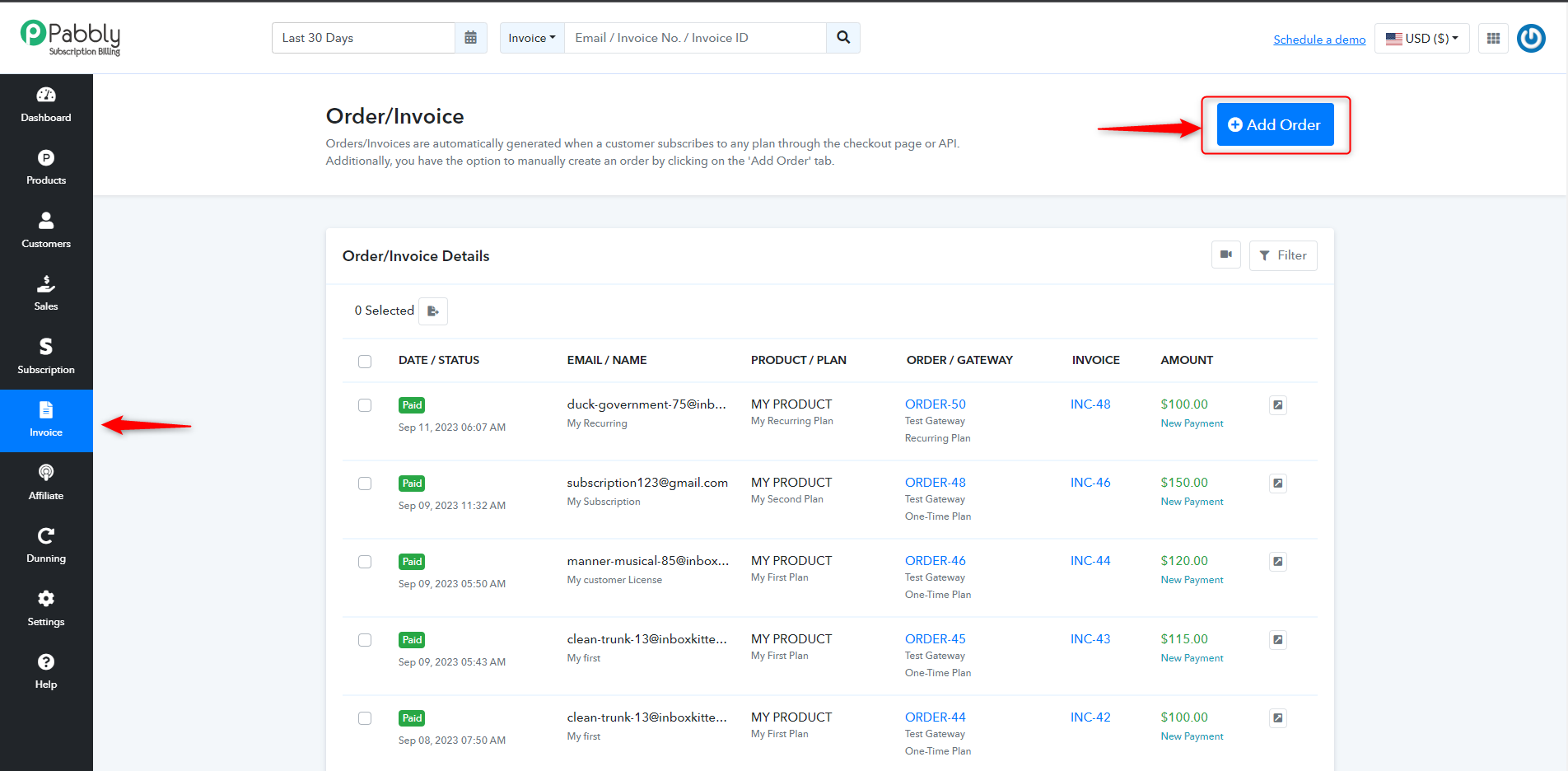Open the Schedule a demo link
This screenshot has height=771, width=1568.
click(1319, 40)
